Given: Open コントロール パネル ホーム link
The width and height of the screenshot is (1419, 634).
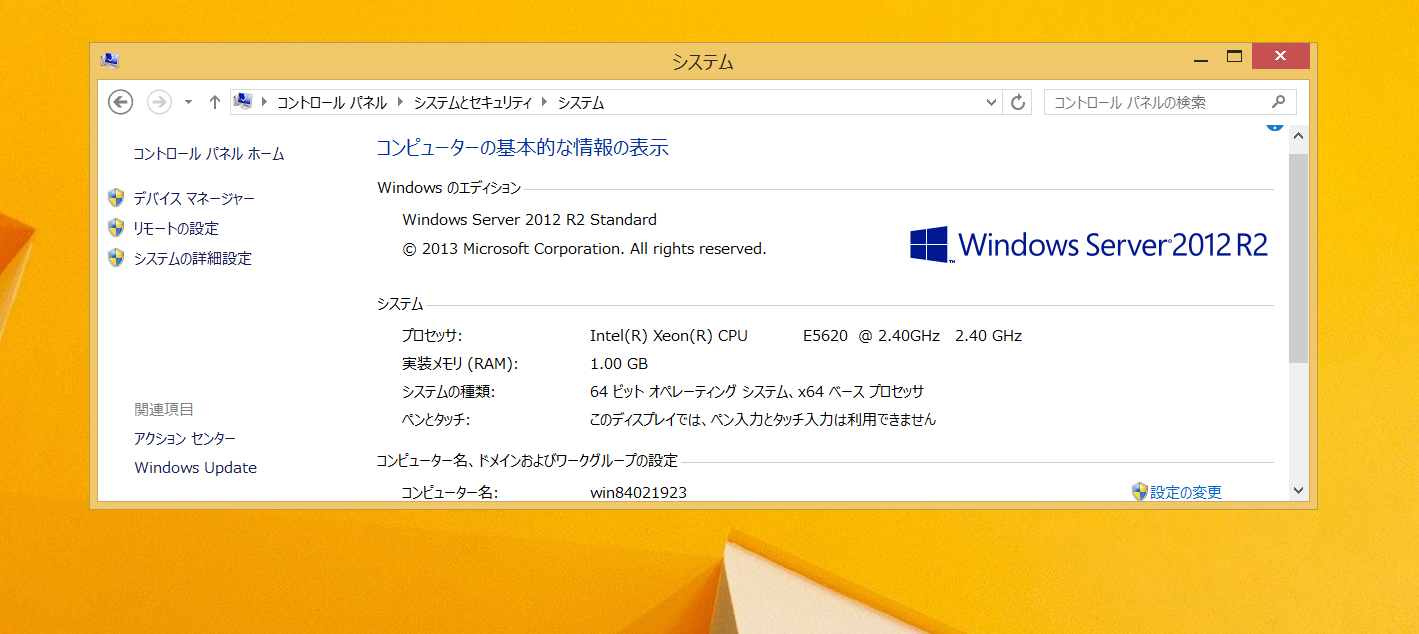Looking at the screenshot, I should click(x=209, y=154).
